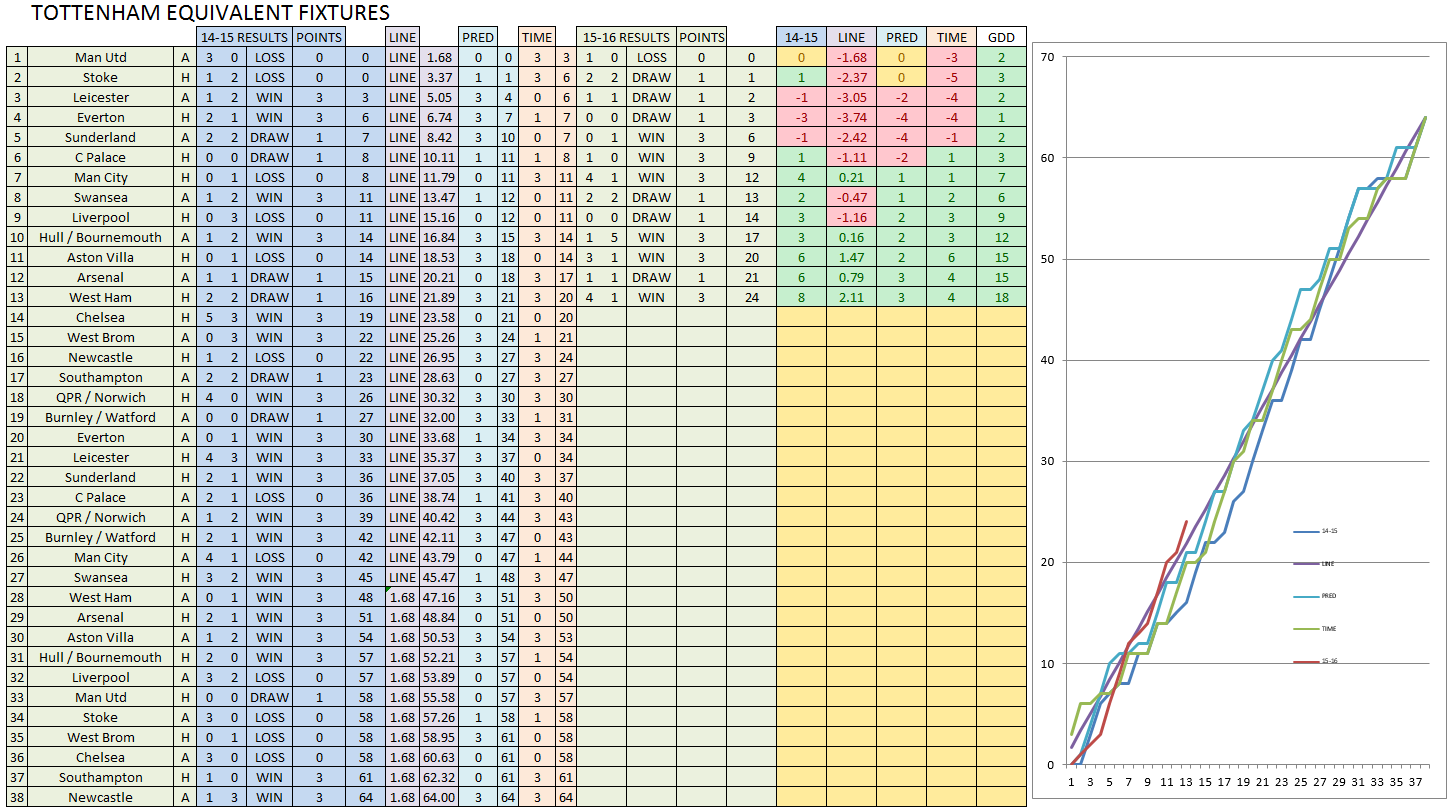Click the 14-15 RESULTS column header
Viewport: 1455px width, 812px height.
point(244,37)
